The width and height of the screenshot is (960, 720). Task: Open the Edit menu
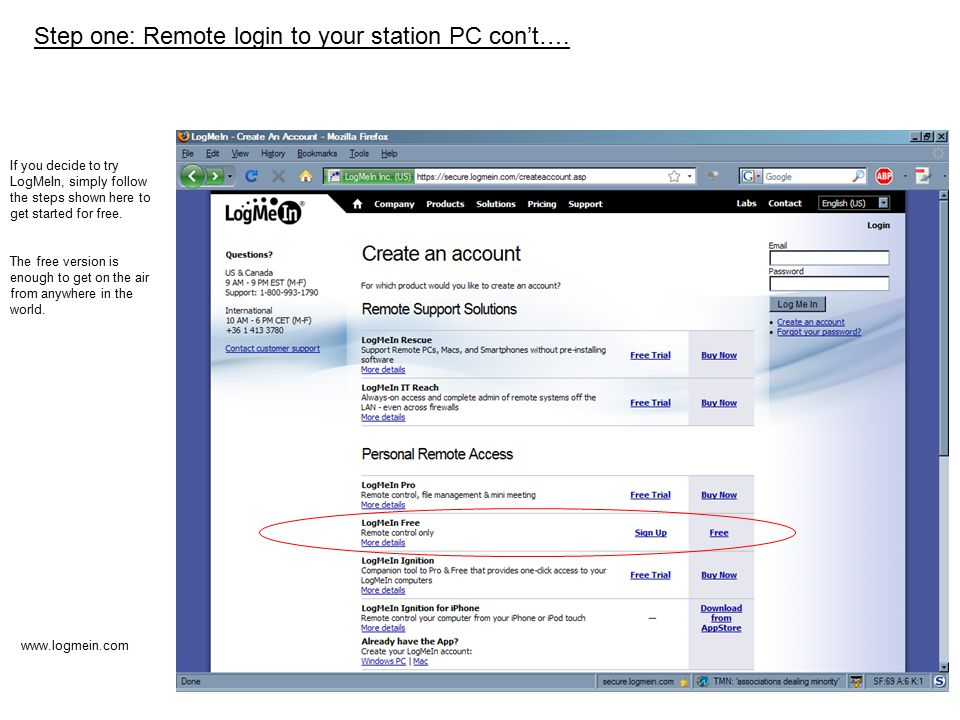click(212, 154)
